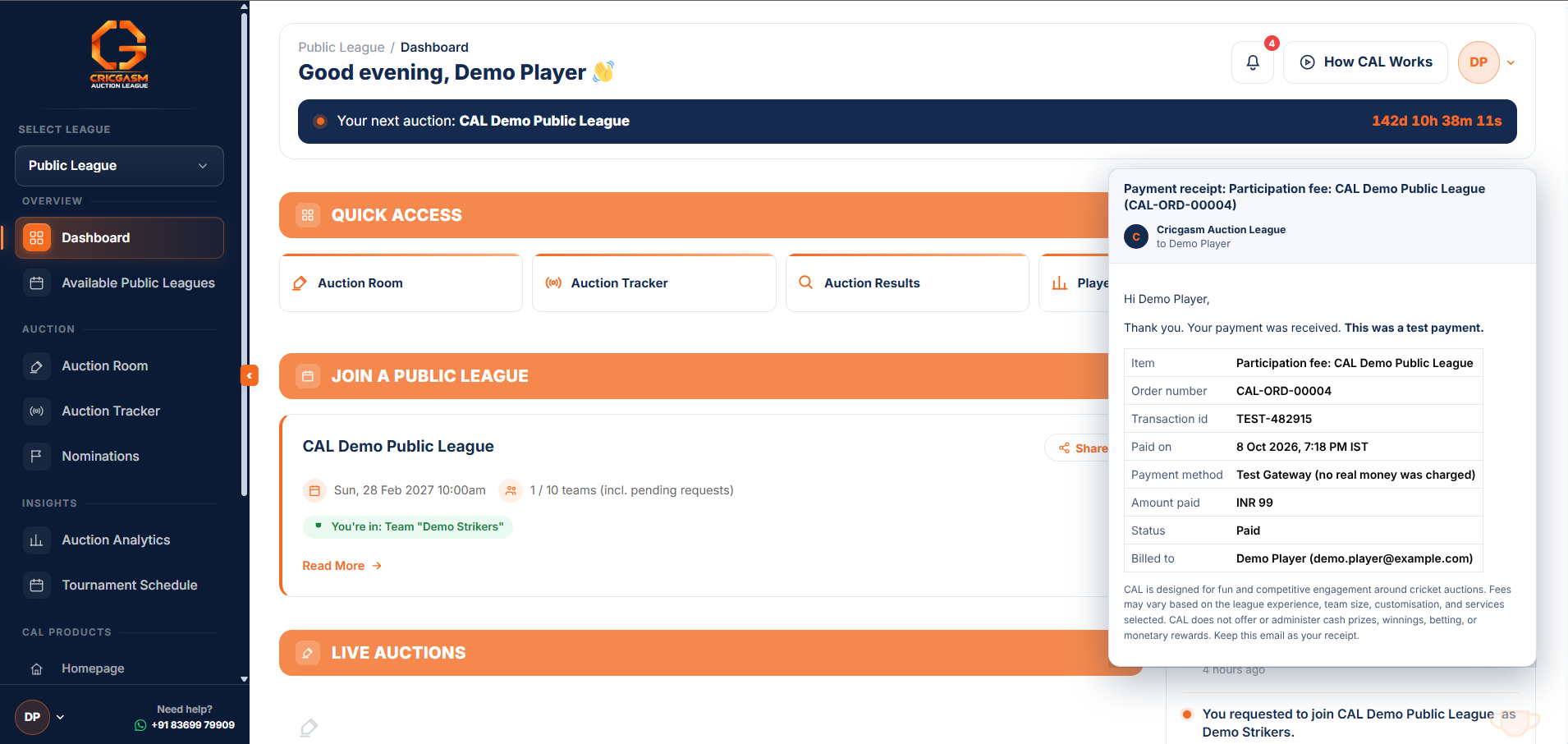
Task: Open Tournament Schedule in sidebar
Action: click(x=119, y=586)
